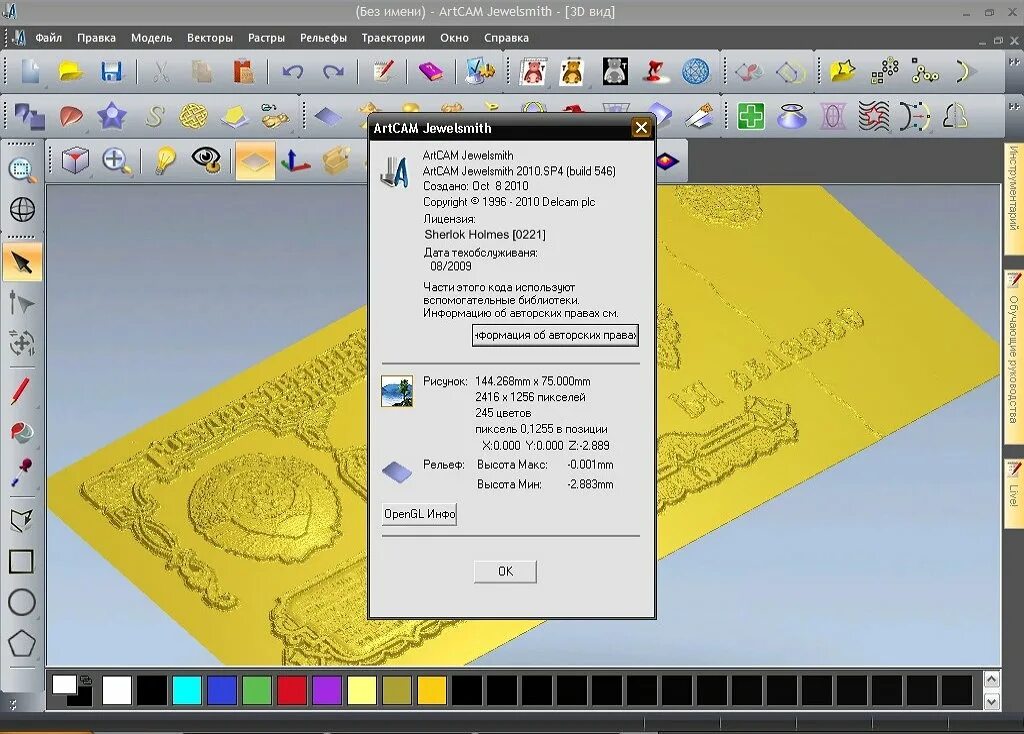
Task: Click the green plus cross icon
Action: (x=750, y=117)
